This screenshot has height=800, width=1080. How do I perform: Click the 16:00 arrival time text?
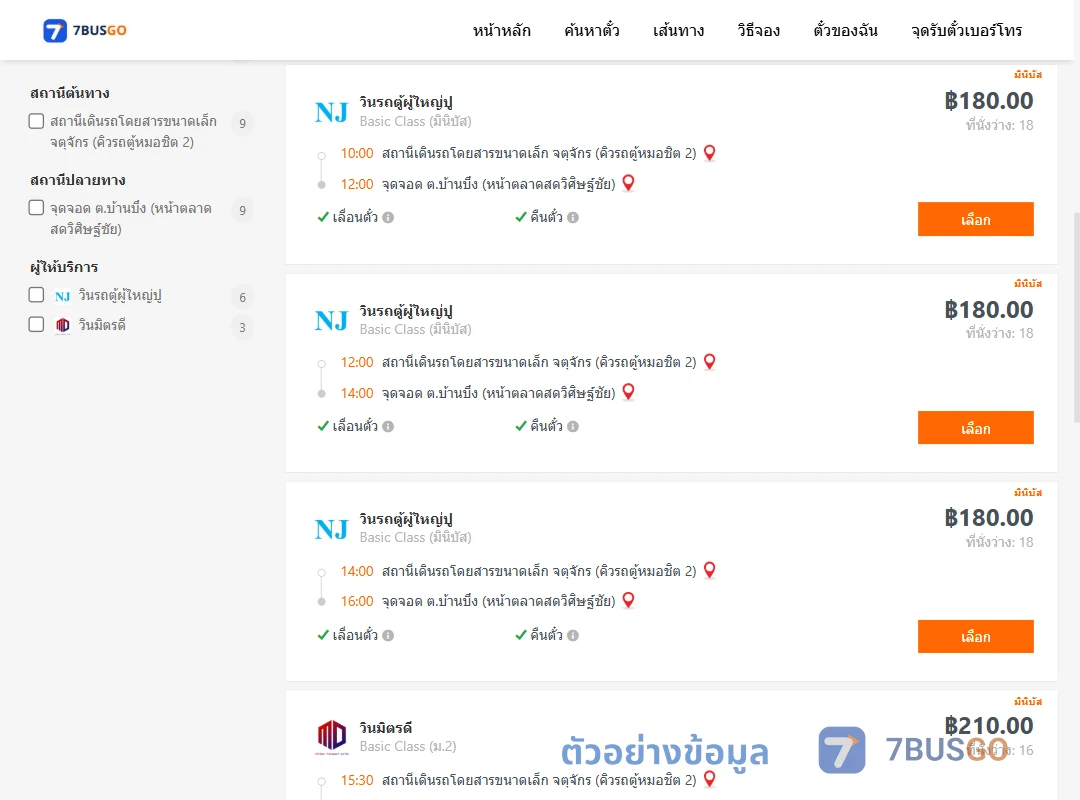click(x=357, y=602)
